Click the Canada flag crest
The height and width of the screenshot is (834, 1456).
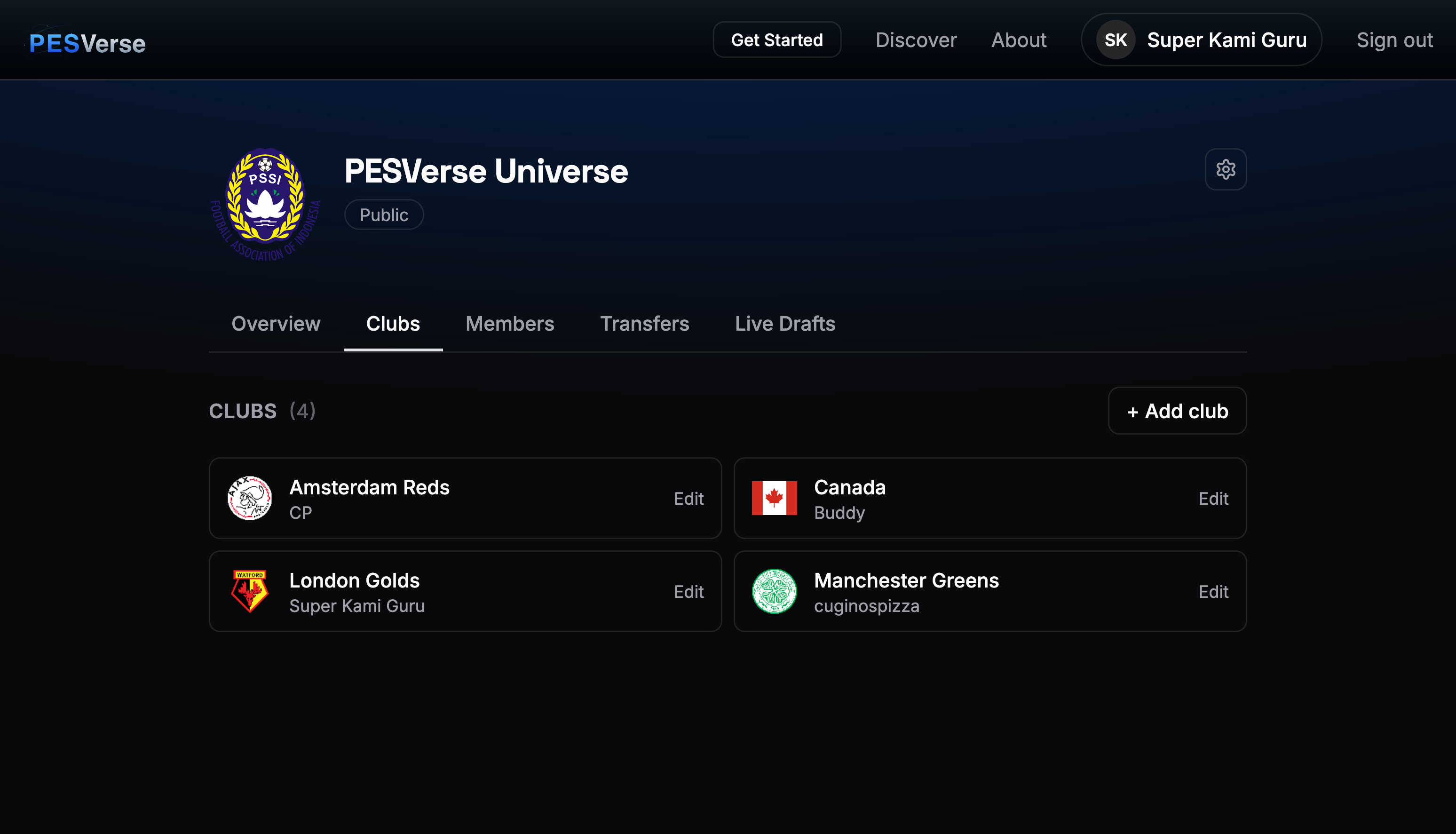click(774, 498)
